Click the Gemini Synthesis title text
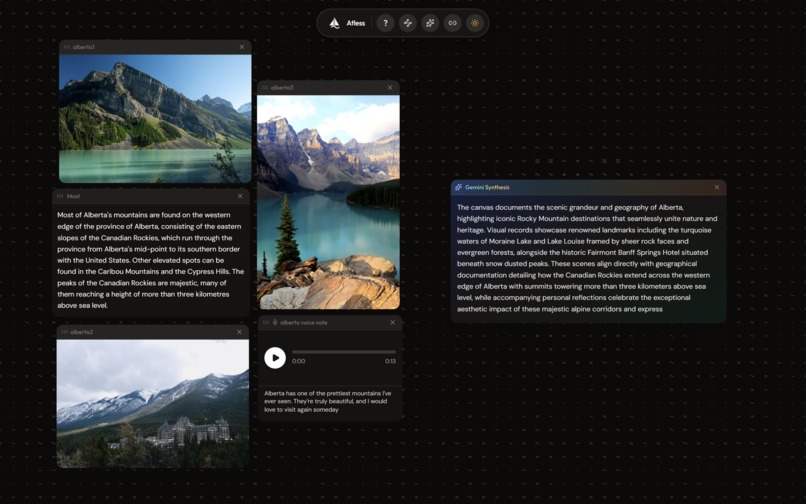 coord(487,187)
